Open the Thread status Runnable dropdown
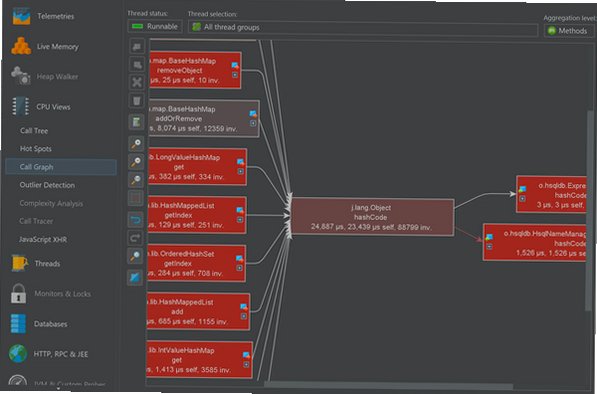597x394 pixels. point(155,27)
